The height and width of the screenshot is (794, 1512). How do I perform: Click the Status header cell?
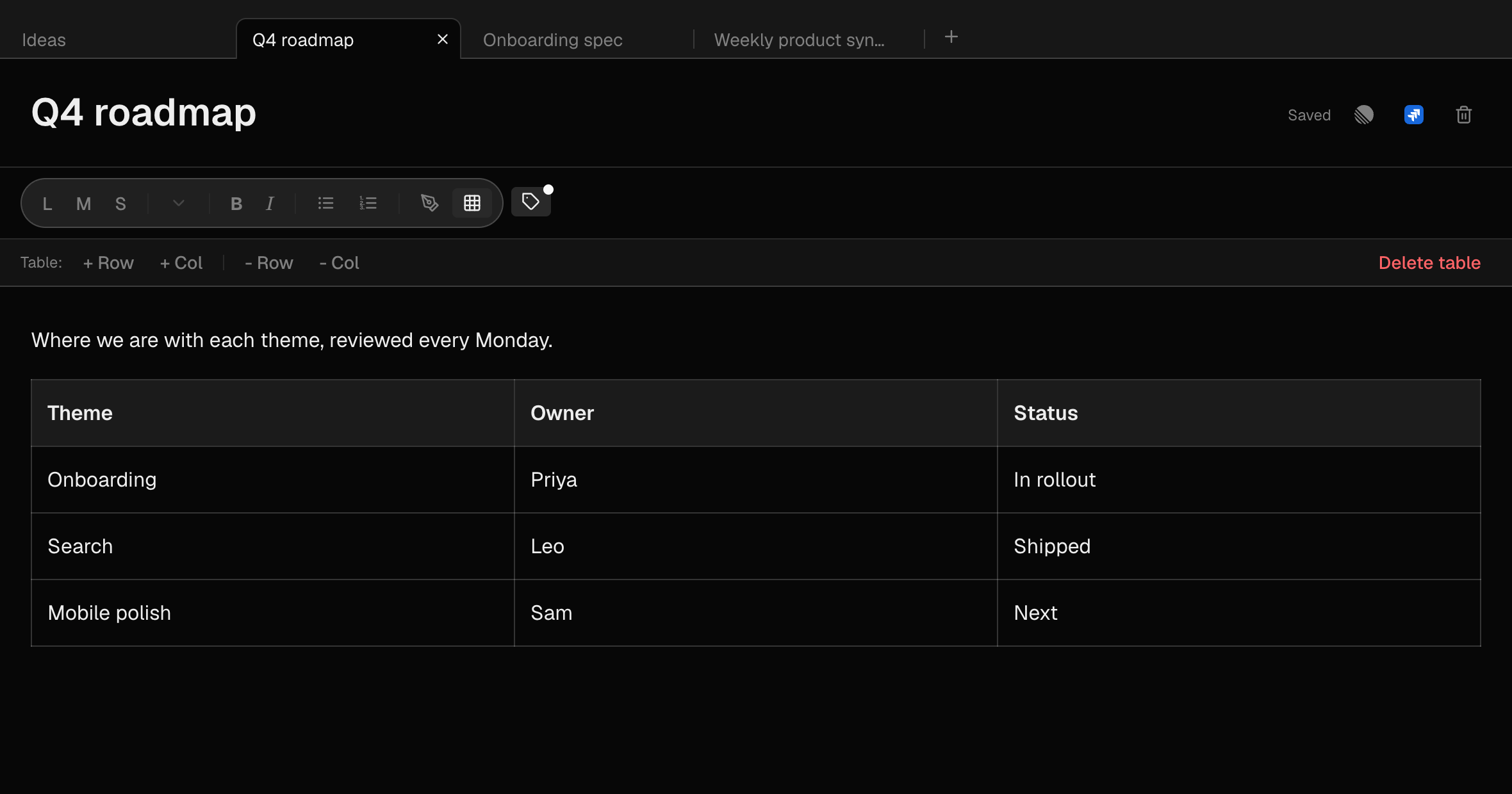pyautogui.click(x=1239, y=413)
